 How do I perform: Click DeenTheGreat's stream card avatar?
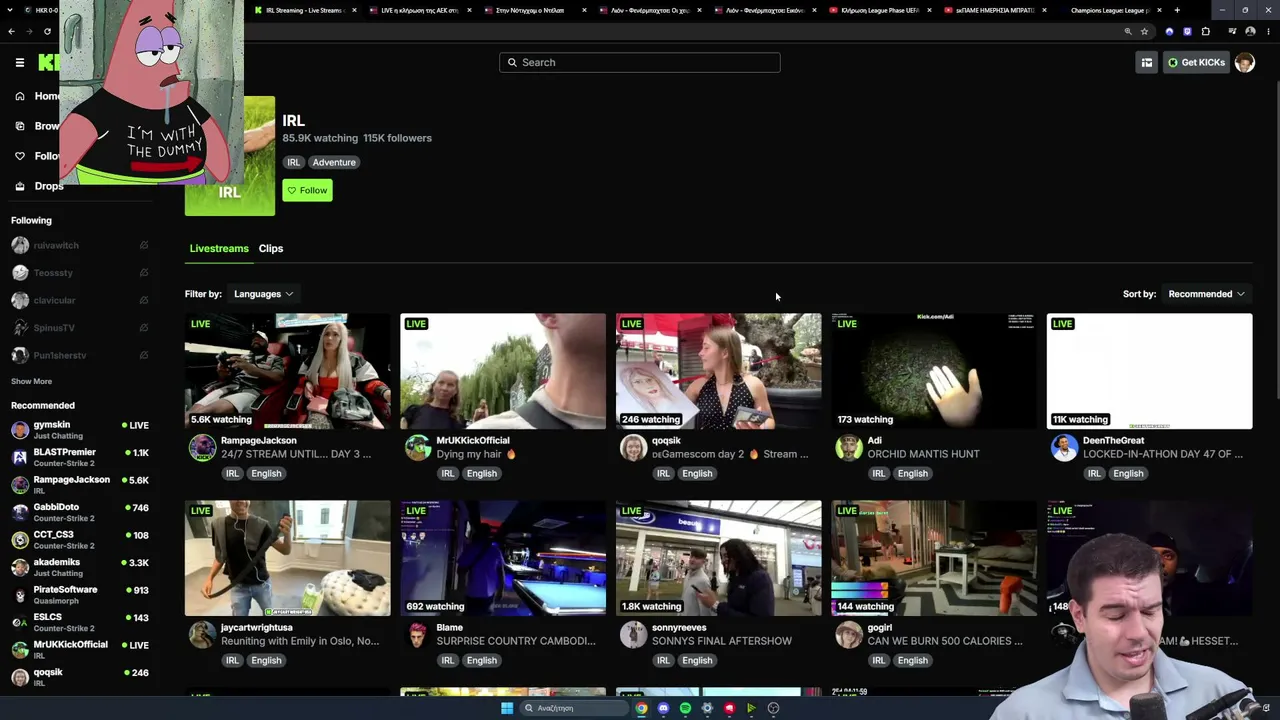click(x=1065, y=447)
